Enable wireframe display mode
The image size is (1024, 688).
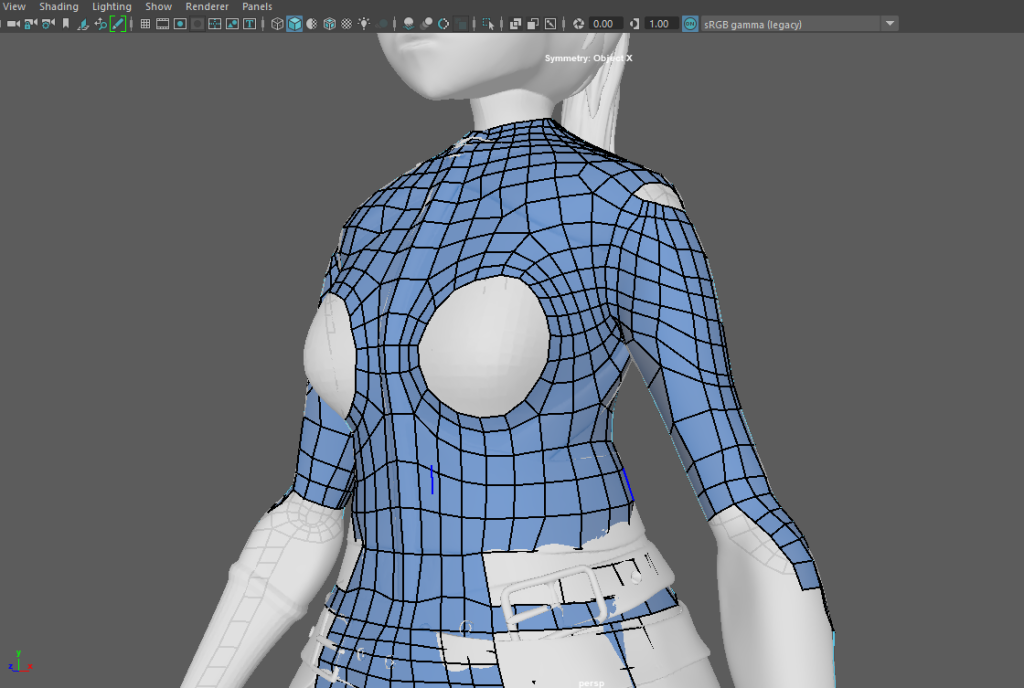click(278, 23)
